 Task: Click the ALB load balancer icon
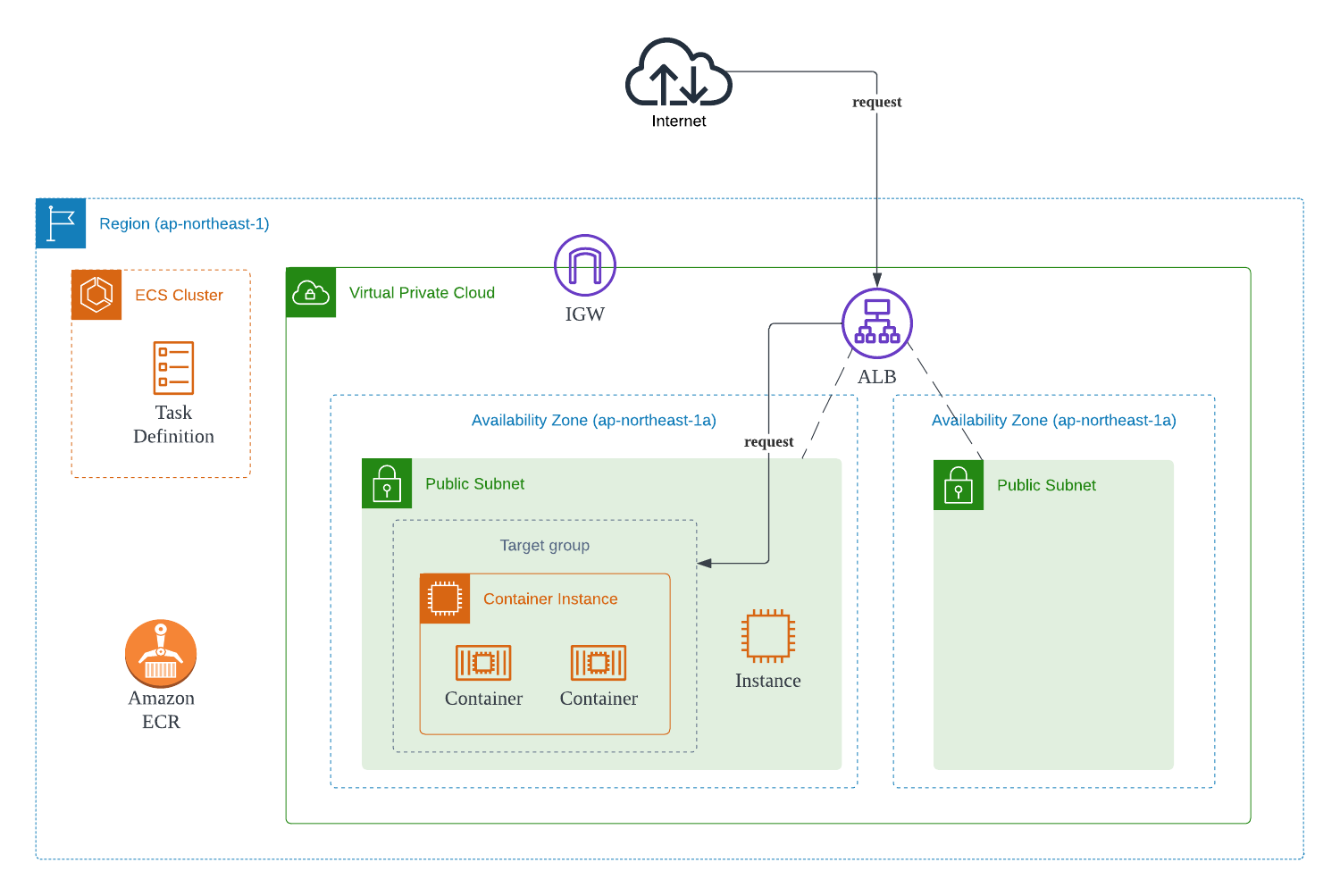877,323
